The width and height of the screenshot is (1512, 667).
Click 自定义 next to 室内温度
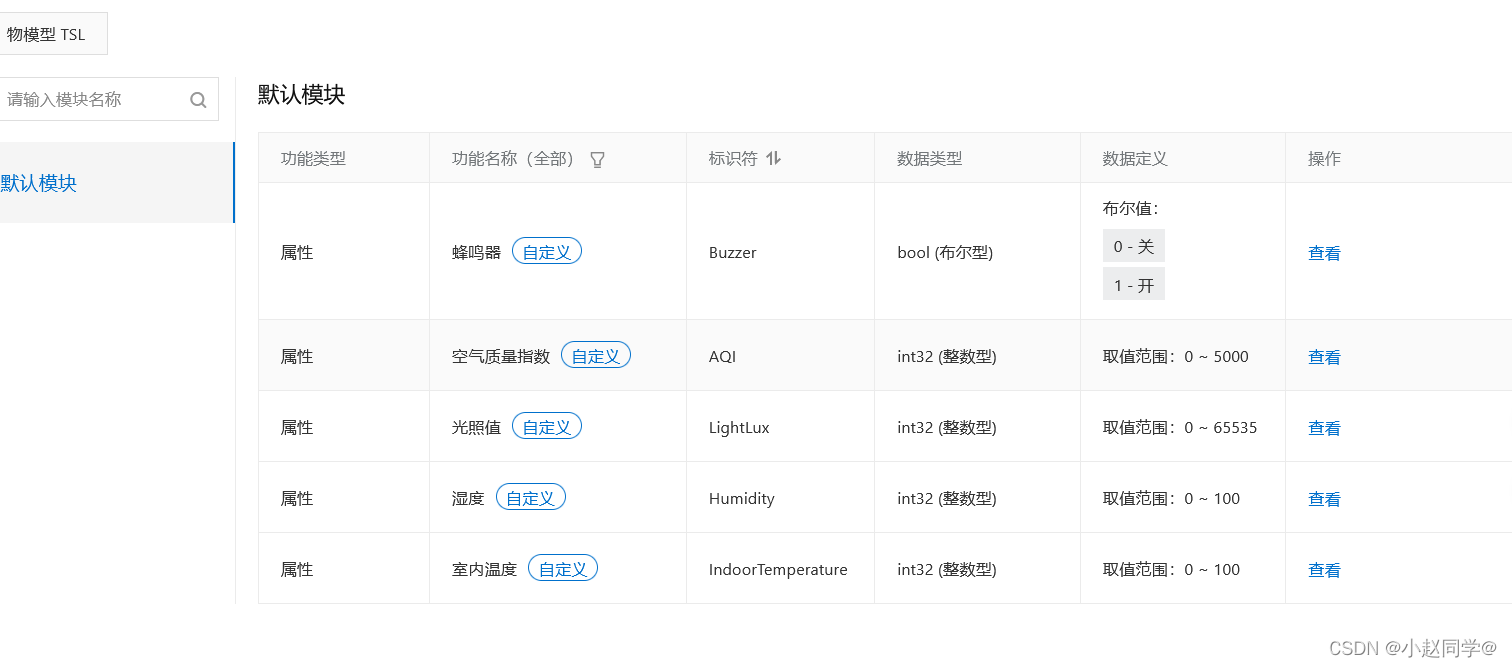pos(562,567)
